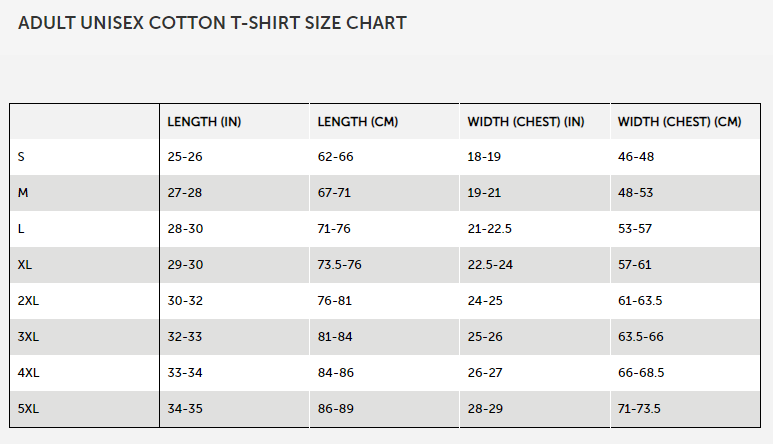This screenshot has height=444, width=773.
Task: Click the WIDTH (CHEST) (IN) header
Action: [x=525, y=122]
